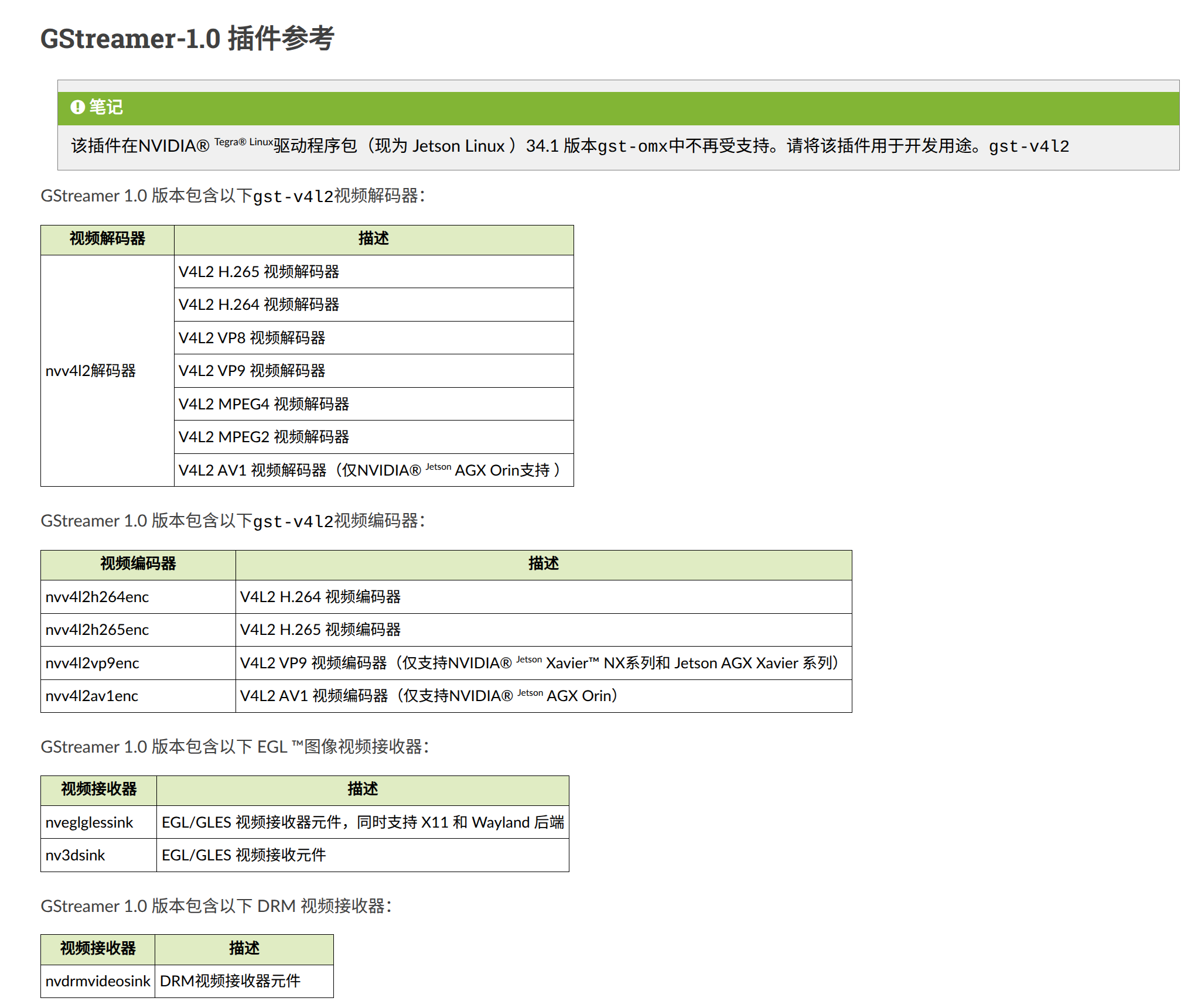This screenshot has height=1008, width=1198.
Task: Click the V4L2 H.265 视频解码器 row
Action: point(259,272)
